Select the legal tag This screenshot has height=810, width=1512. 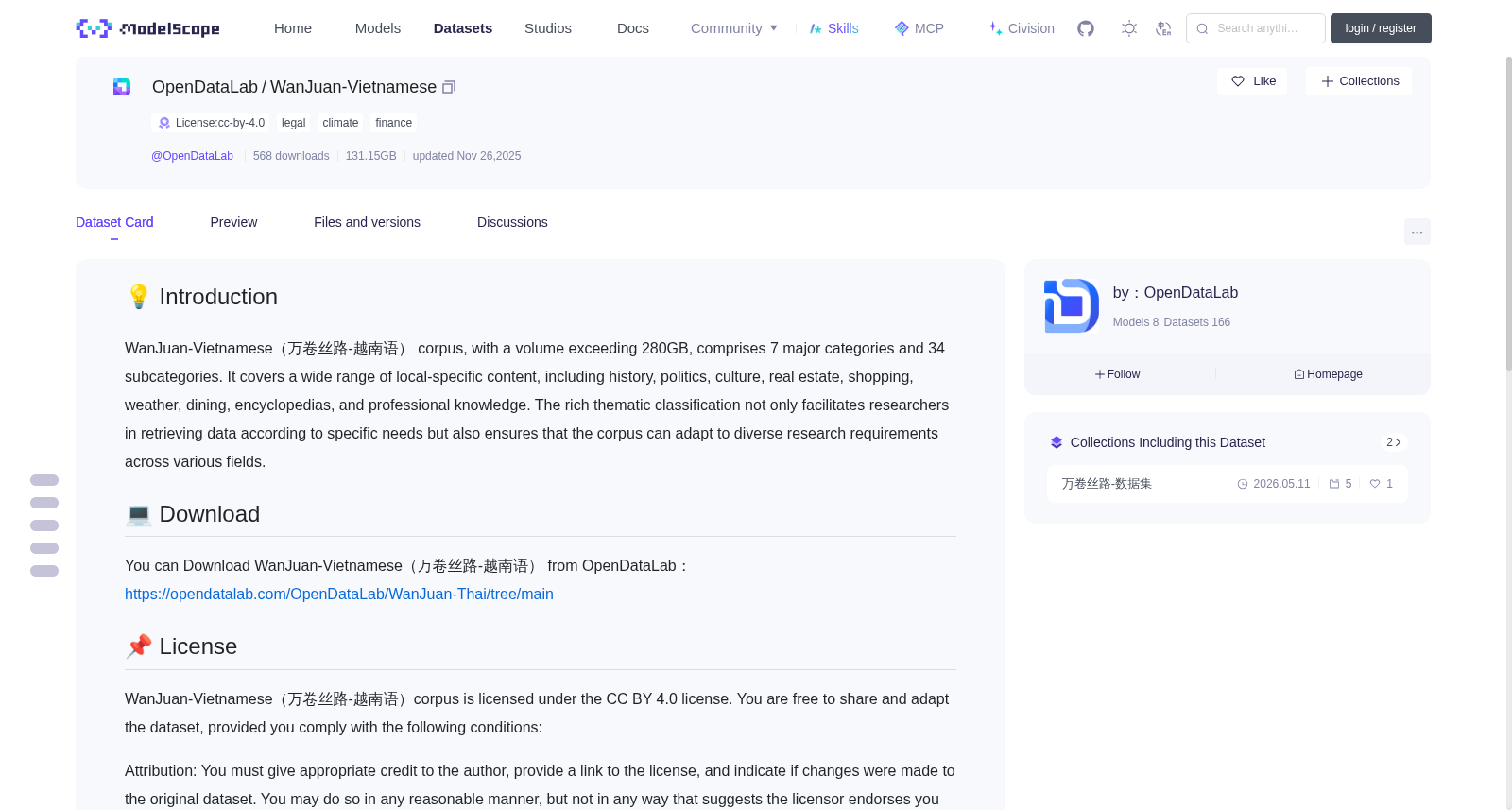pos(293,123)
